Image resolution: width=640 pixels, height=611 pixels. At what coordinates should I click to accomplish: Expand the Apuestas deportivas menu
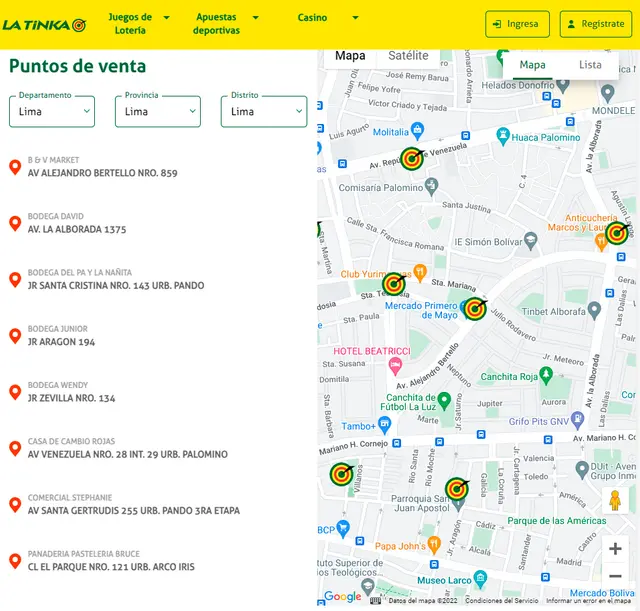click(x=226, y=24)
